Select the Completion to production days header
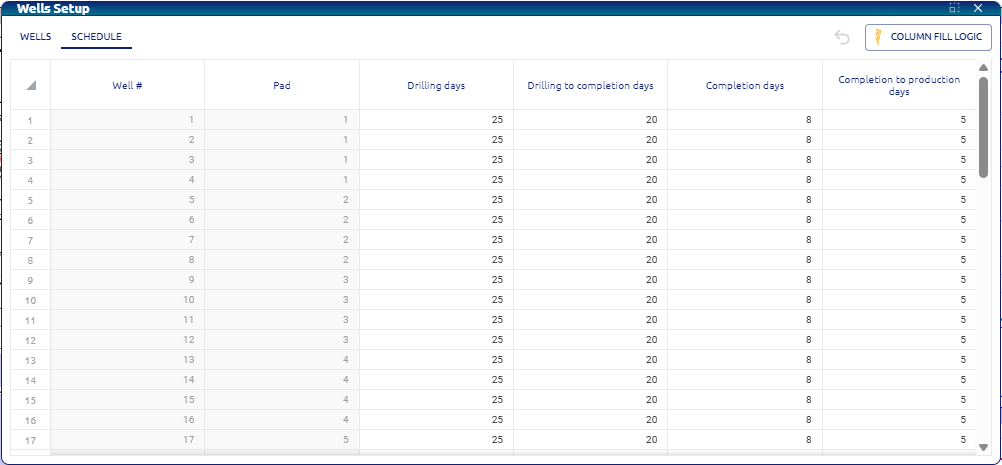1002x465 pixels. pos(898,85)
